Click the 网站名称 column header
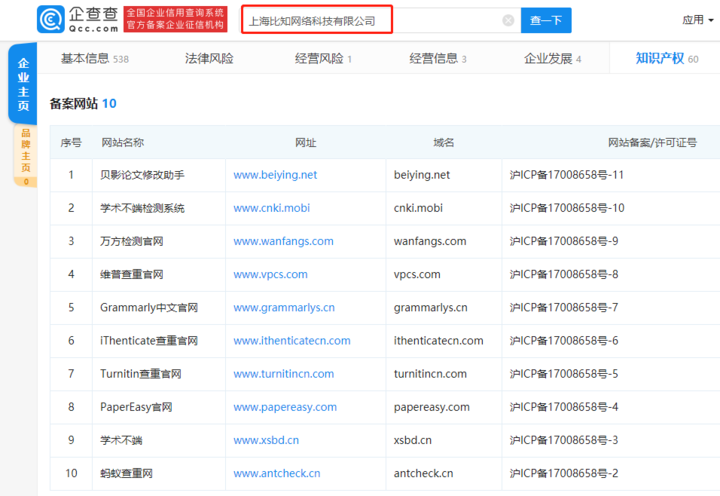 tap(123, 142)
